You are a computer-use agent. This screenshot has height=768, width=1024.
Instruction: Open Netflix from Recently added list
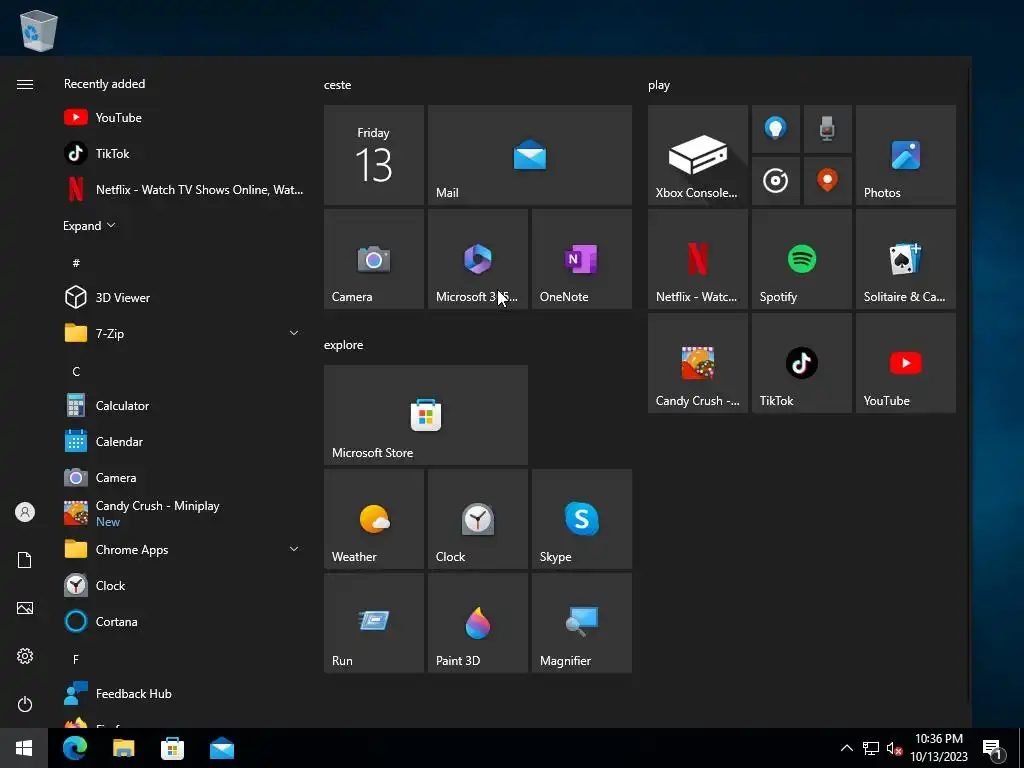click(x=182, y=189)
